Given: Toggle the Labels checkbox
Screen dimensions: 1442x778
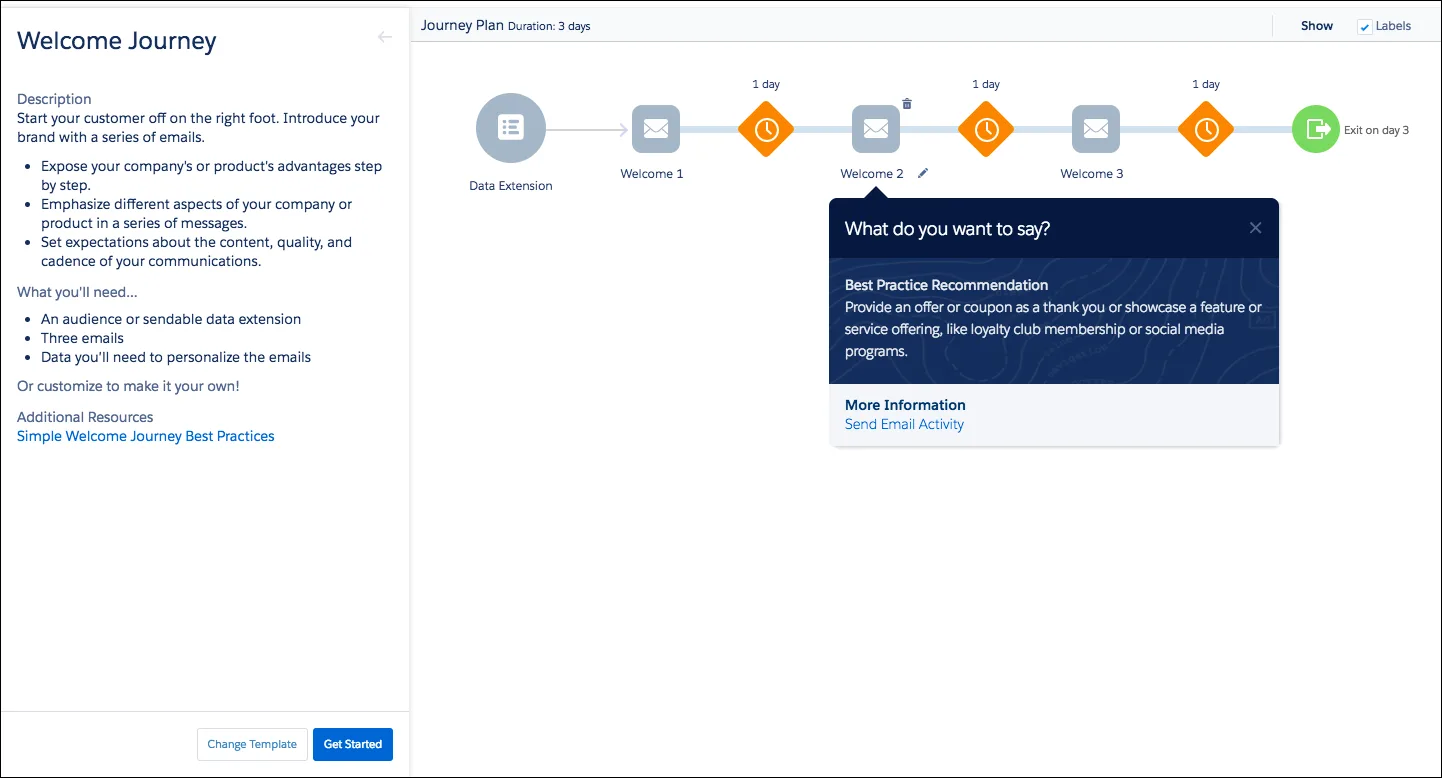Looking at the screenshot, I should tap(1364, 27).
